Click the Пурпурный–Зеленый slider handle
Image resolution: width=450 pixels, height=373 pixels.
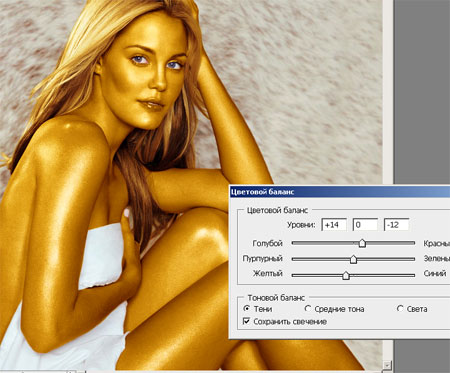(353, 259)
